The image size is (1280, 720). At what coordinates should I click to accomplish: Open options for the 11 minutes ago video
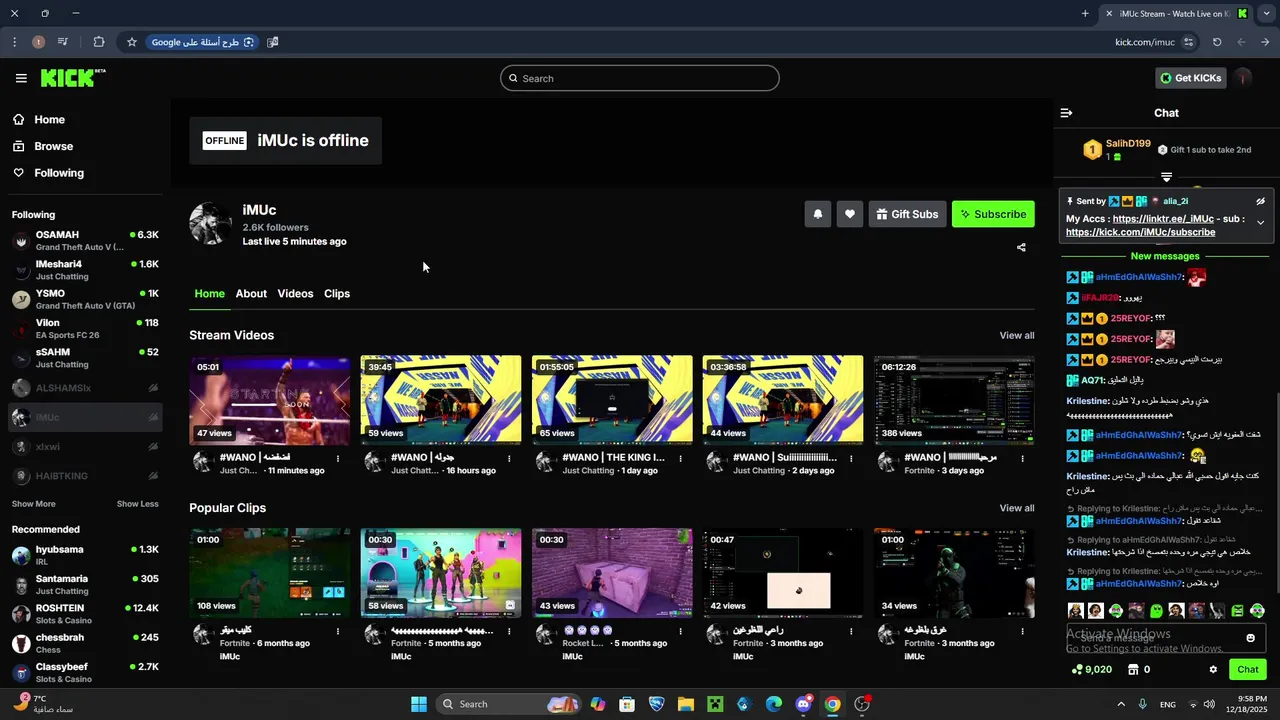(x=338, y=459)
